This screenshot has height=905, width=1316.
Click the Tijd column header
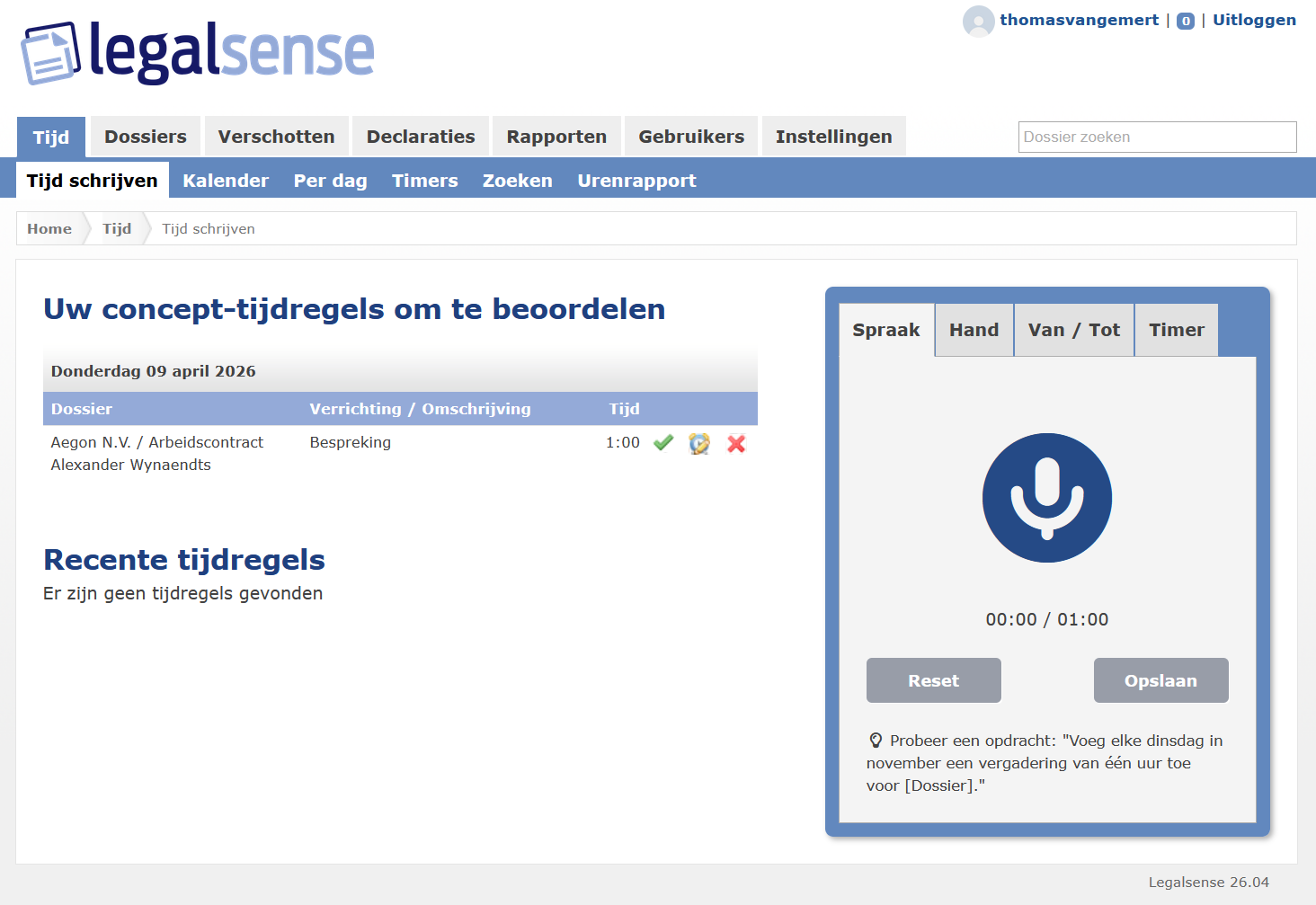click(625, 409)
